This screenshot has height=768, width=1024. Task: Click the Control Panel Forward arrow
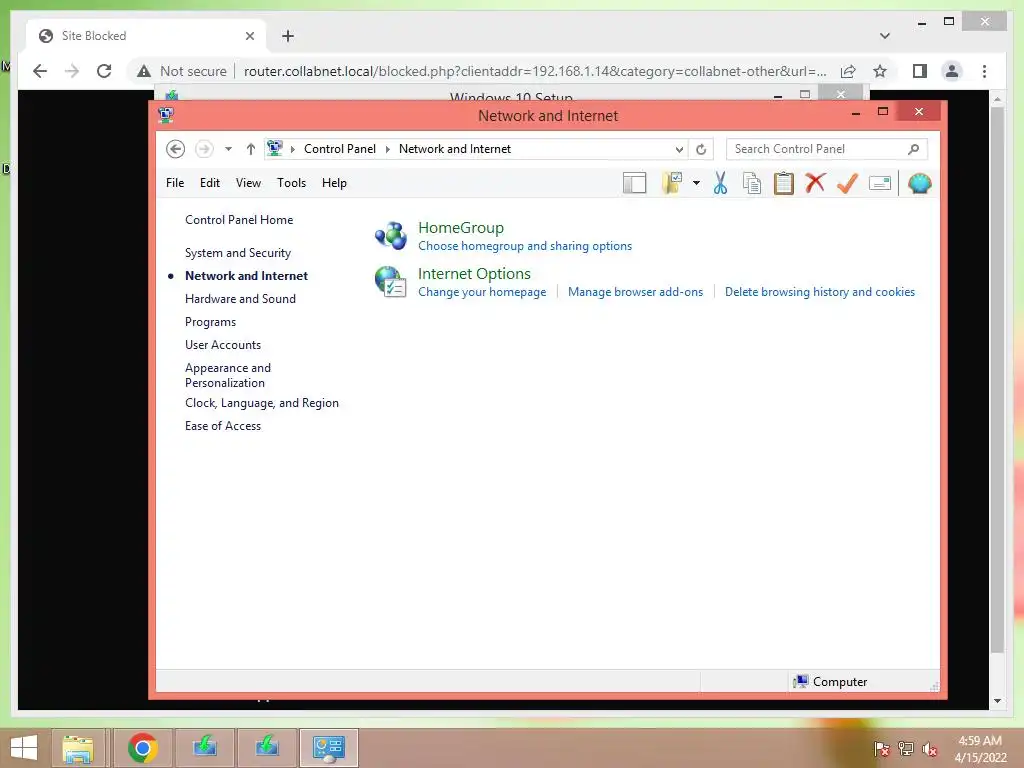click(x=204, y=149)
